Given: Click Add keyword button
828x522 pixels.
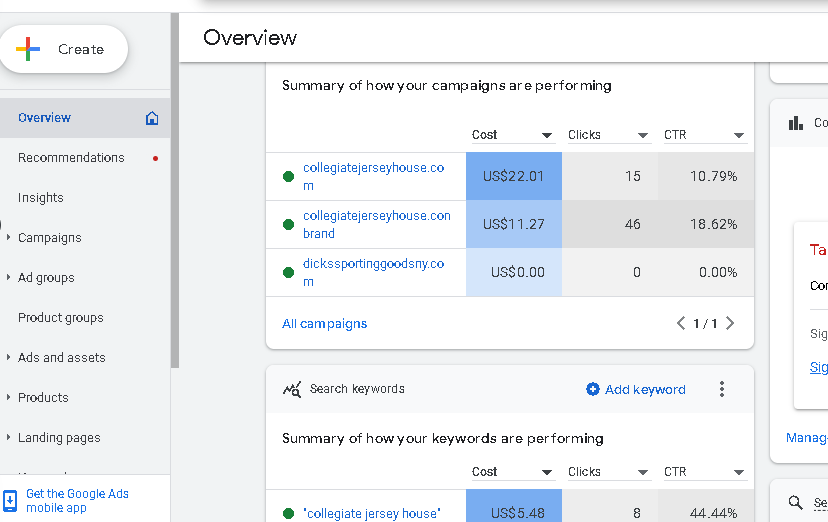Looking at the screenshot, I should tap(636, 389).
